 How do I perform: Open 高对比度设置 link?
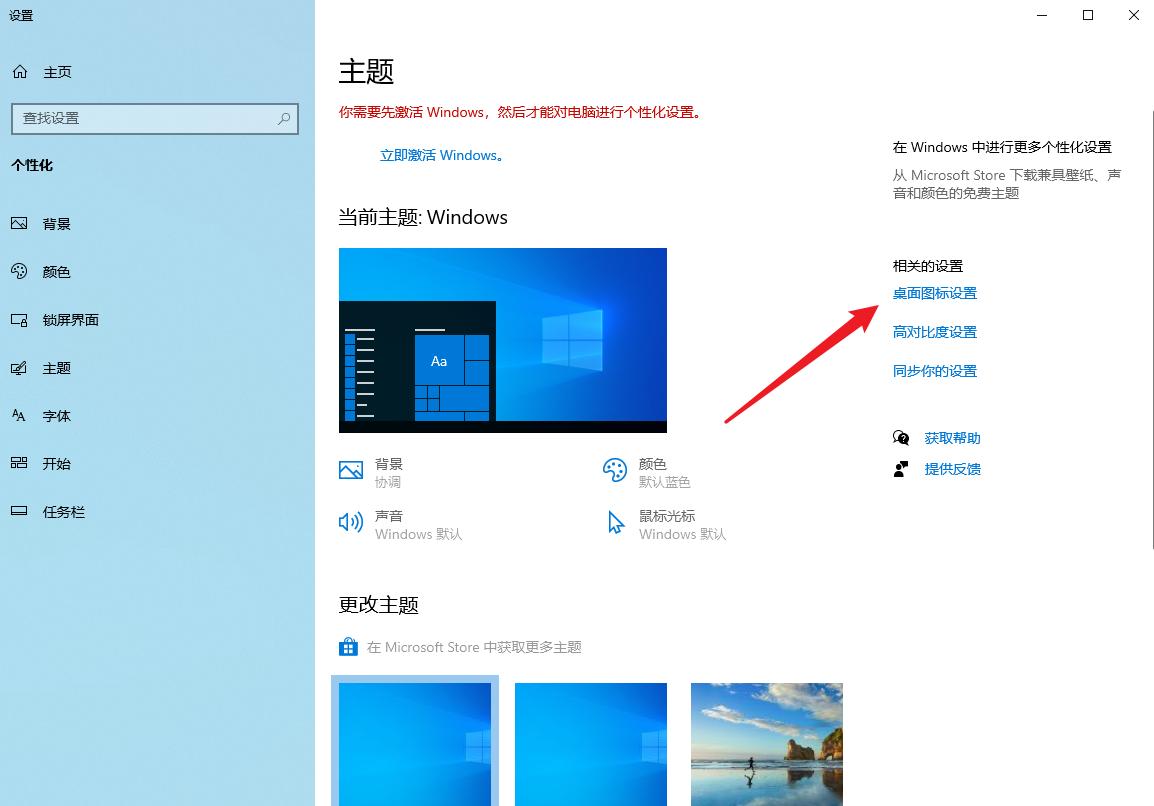click(935, 332)
